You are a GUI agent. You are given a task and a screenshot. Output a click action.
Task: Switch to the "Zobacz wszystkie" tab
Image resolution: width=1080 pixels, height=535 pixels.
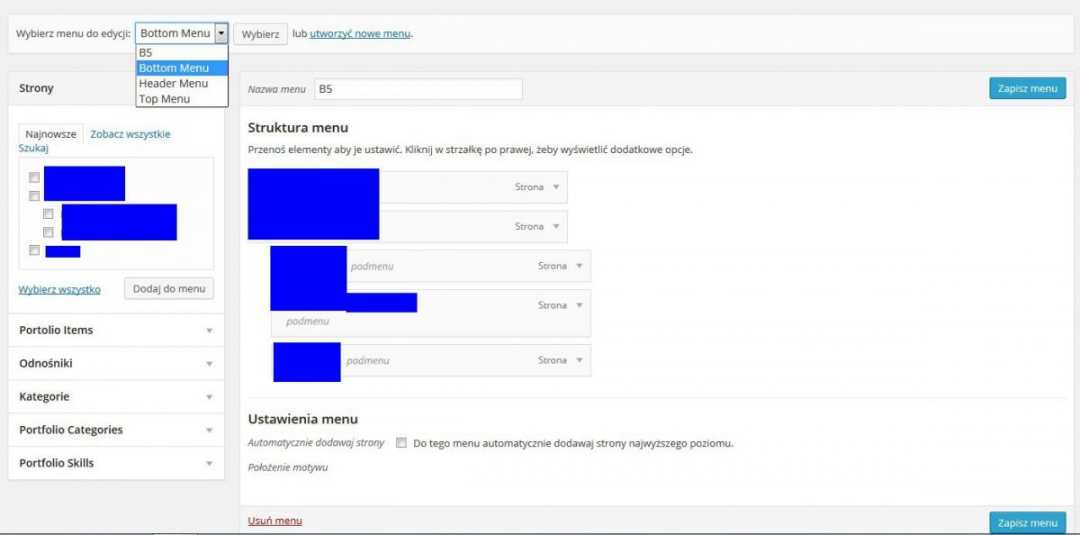coord(130,134)
